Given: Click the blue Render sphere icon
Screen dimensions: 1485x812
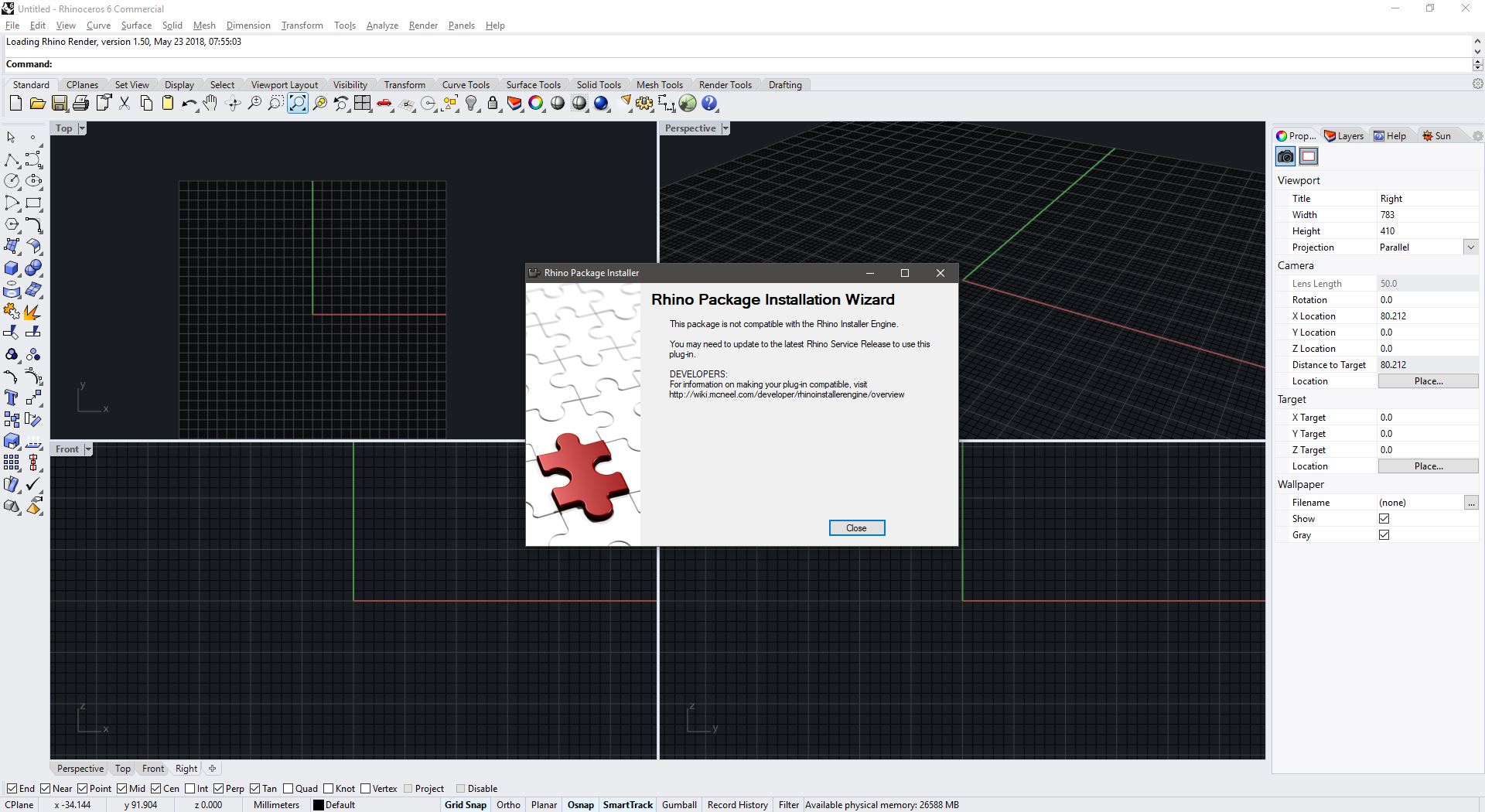Looking at the screenshot, I should [601, 104].
